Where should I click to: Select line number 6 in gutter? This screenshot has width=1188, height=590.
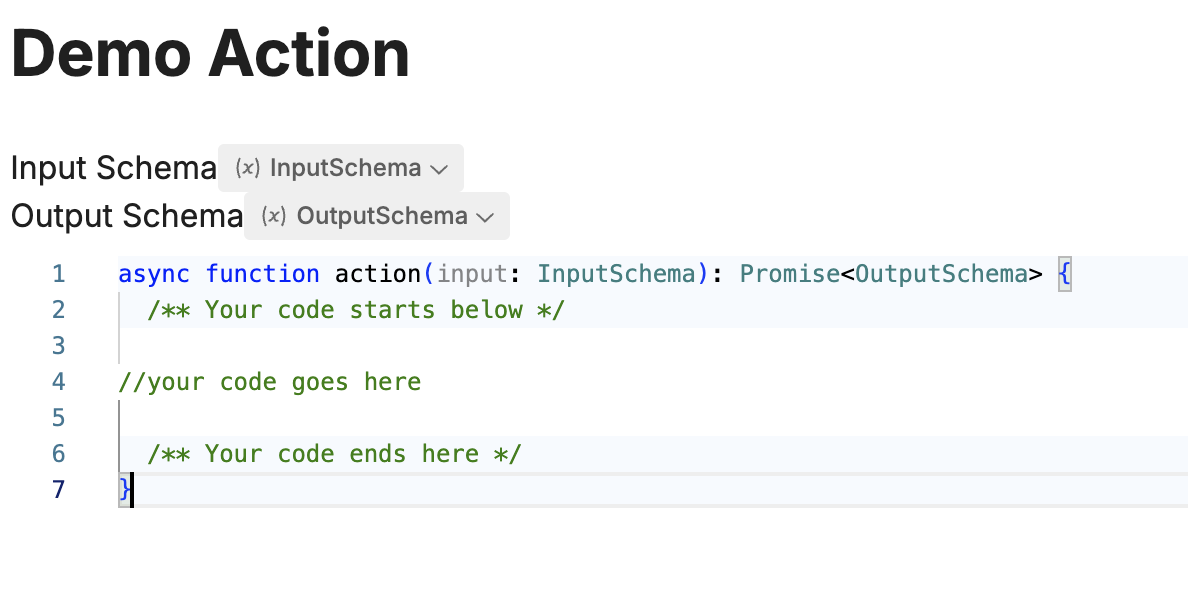coord(58,454)
